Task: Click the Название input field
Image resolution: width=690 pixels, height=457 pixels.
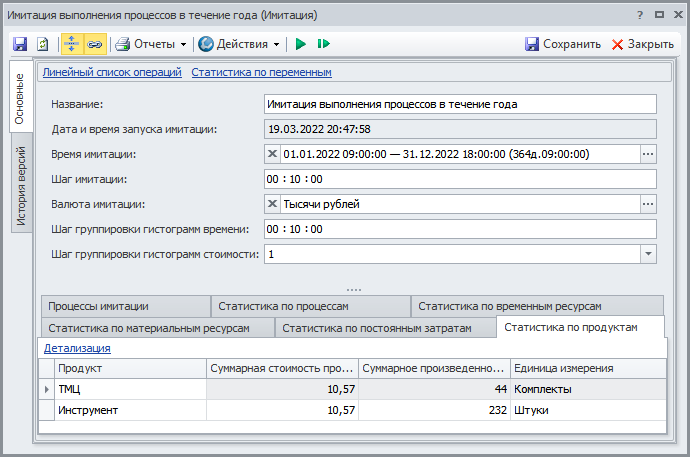Action: click(x=459, y=104)
